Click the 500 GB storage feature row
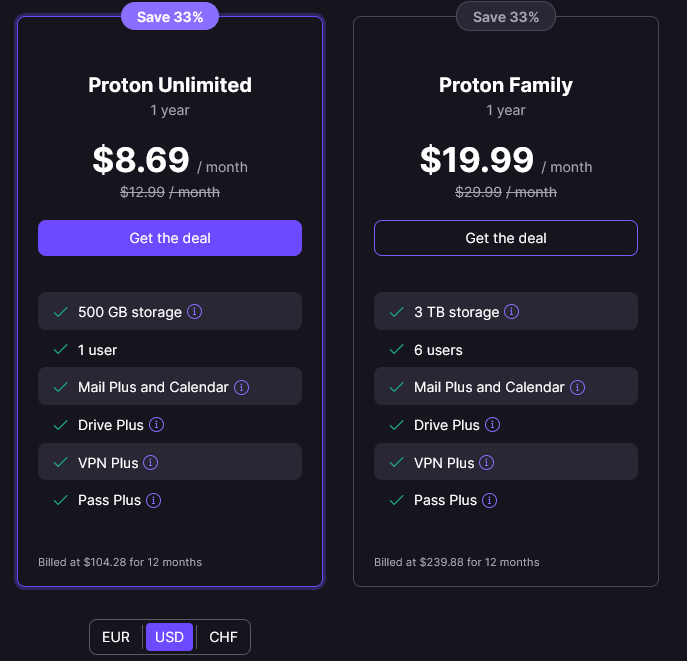The image size is (687, 661). [x=170, y=311]
